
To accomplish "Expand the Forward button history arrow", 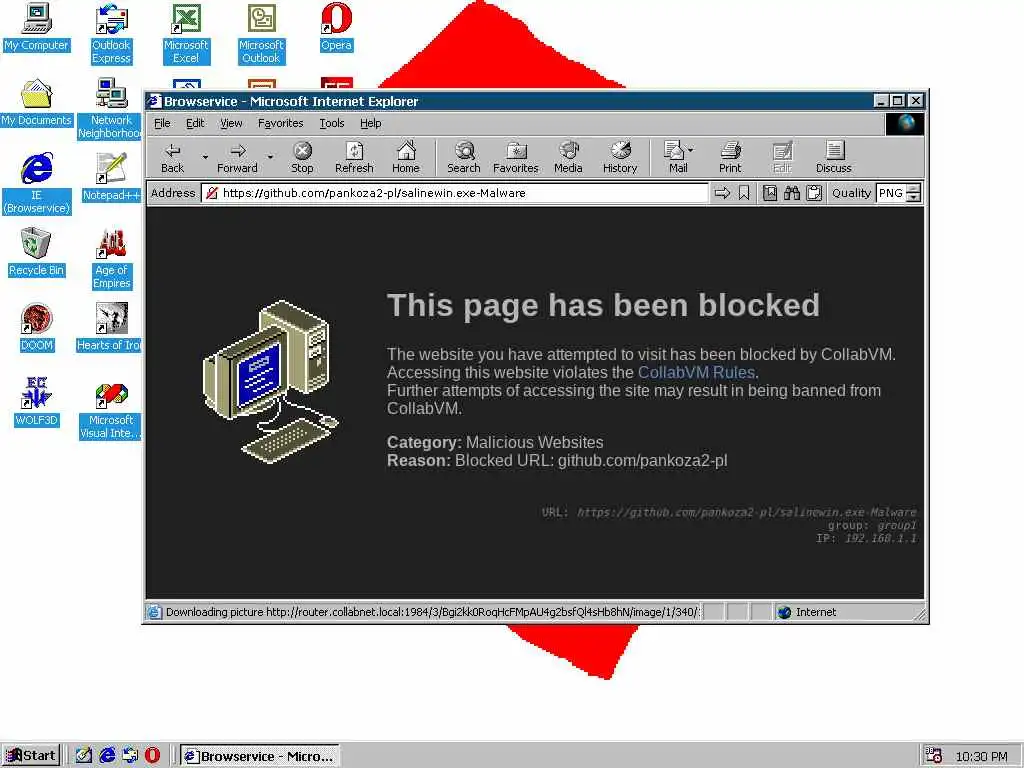I will [270, 157].
